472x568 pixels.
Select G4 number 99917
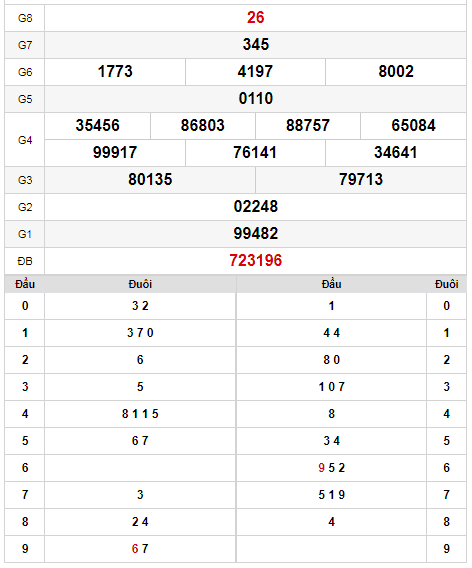click(x=115, y=153)
